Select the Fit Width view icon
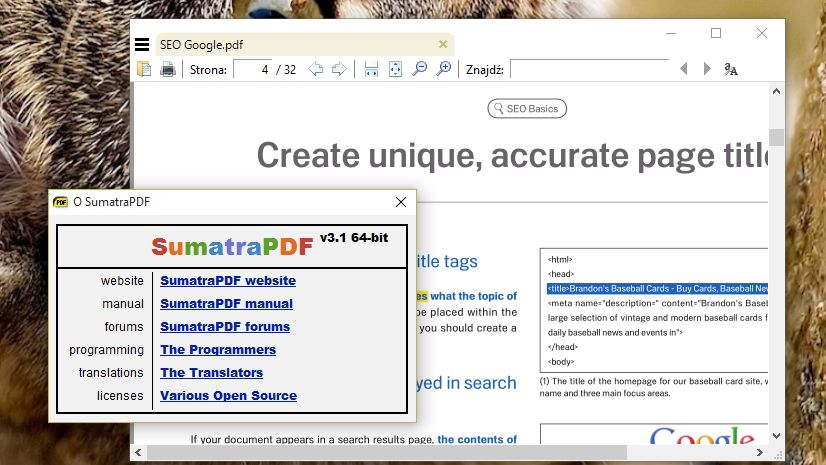The image size is (826, 465). coord(371,69)
